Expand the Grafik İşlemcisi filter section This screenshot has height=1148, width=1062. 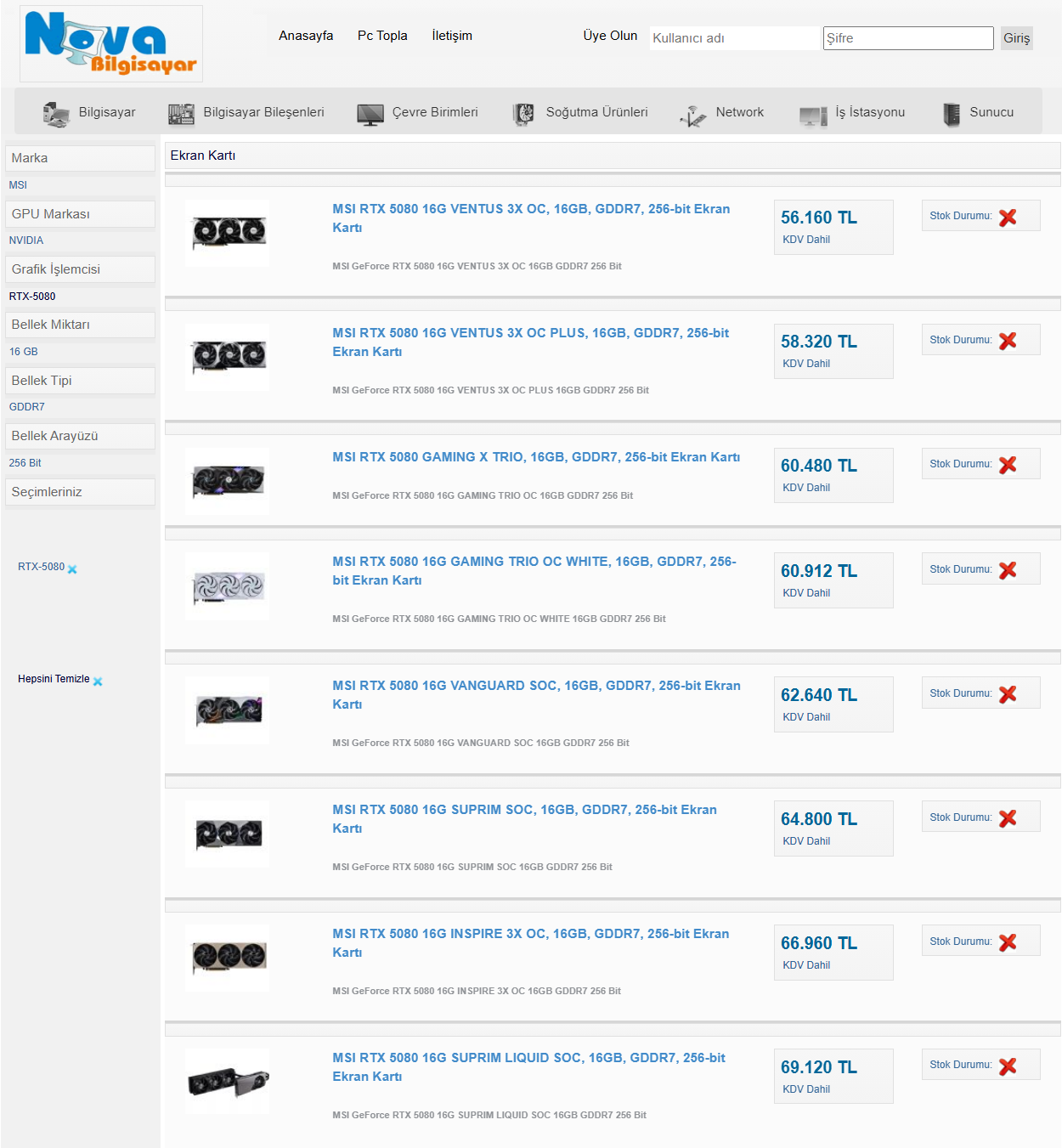click(x=80, y=269)
